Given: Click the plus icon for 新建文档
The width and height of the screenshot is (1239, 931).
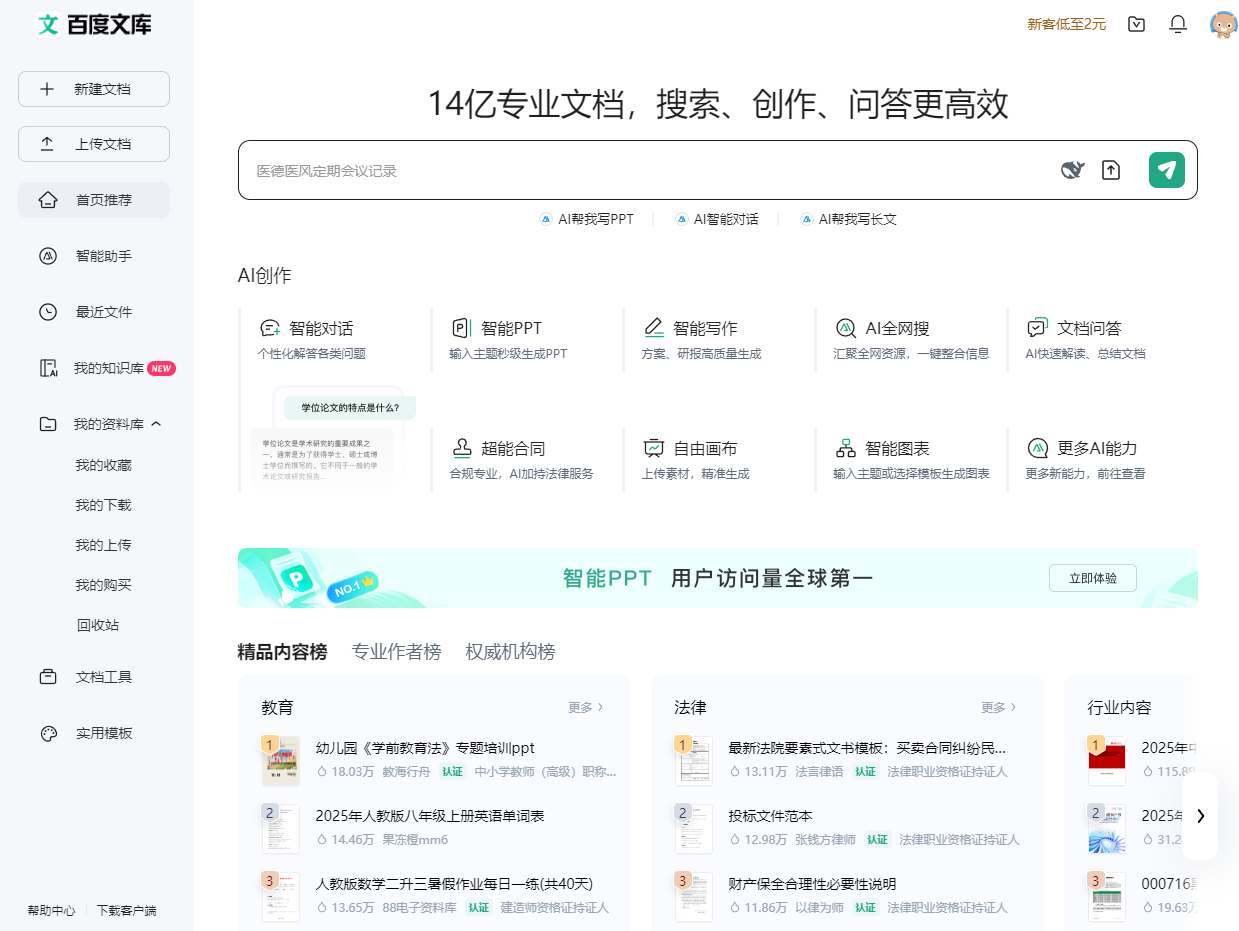Looking at the screenshot, I should pos(47,89).
